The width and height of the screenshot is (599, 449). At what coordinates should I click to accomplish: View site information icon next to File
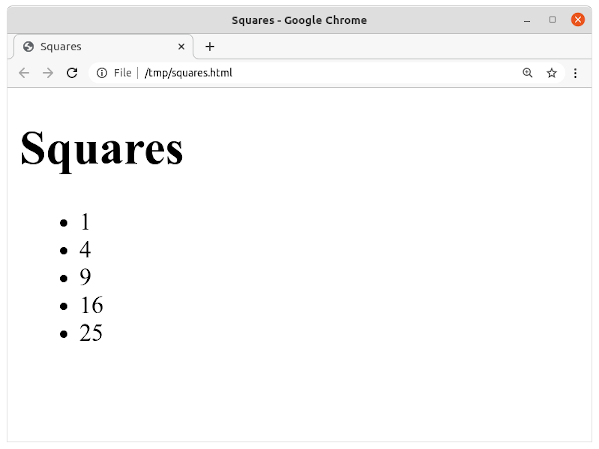(102, 73)
